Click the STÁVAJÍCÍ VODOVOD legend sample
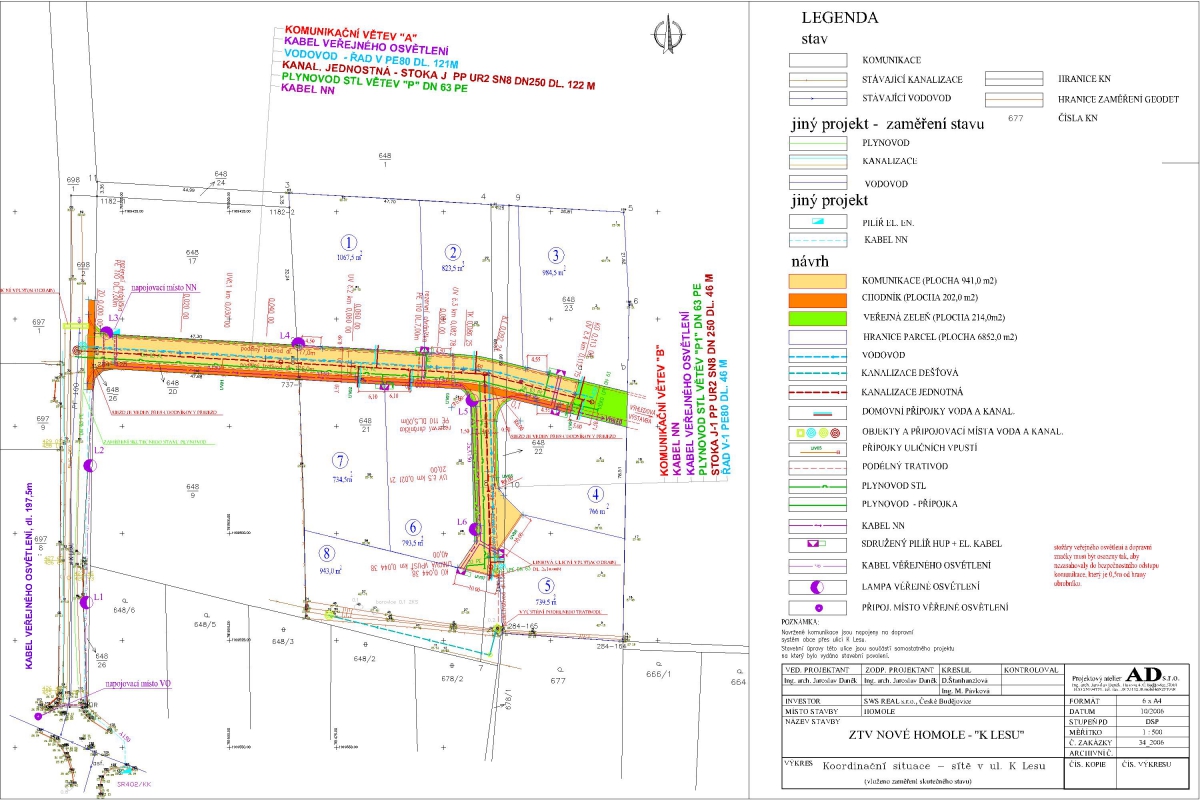Image resolution: width=1200 pixels, height=800 pixels. click(x=818, y=99)
